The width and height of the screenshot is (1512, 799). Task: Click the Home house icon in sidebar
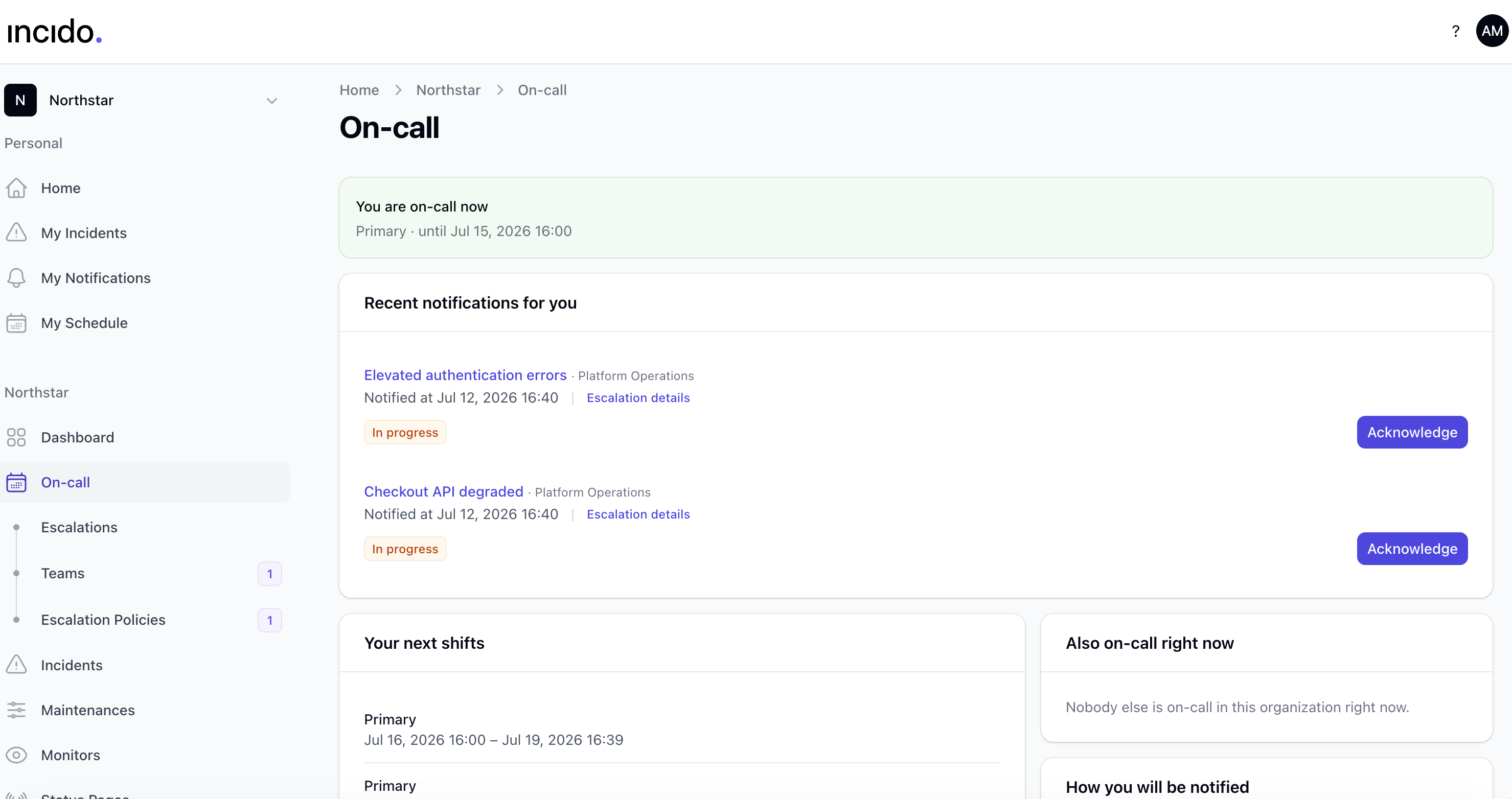16,189
